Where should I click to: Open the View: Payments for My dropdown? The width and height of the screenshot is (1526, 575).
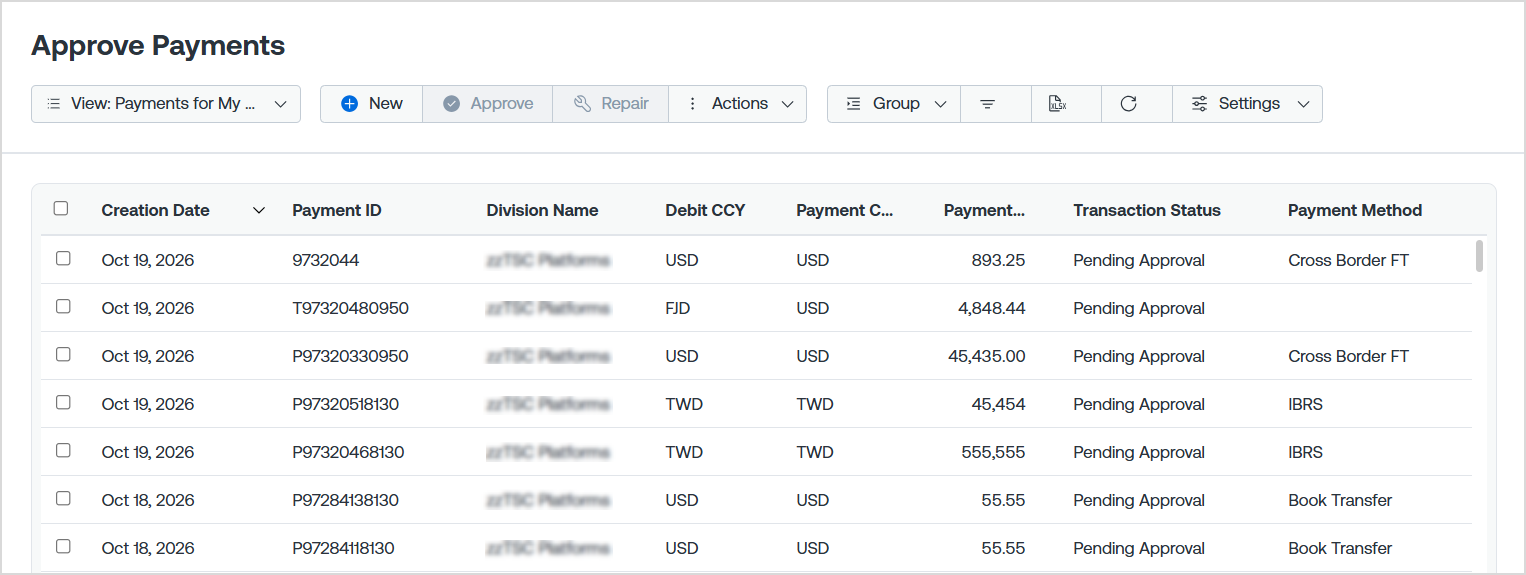pos(166,104)
